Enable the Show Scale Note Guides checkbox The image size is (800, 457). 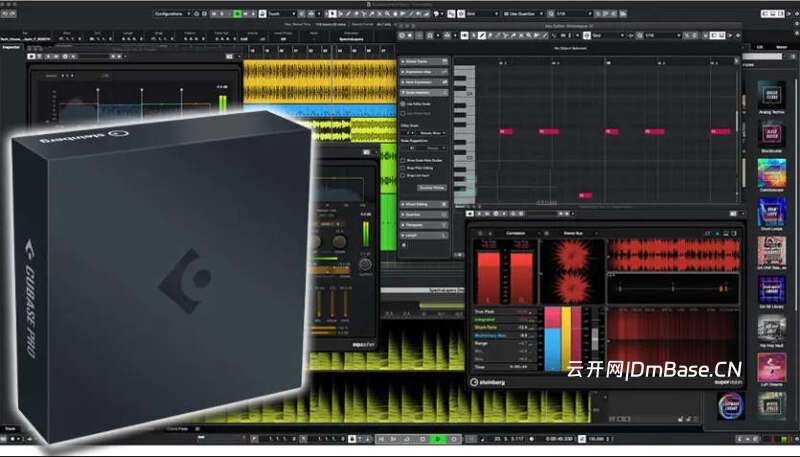(403, 160)
